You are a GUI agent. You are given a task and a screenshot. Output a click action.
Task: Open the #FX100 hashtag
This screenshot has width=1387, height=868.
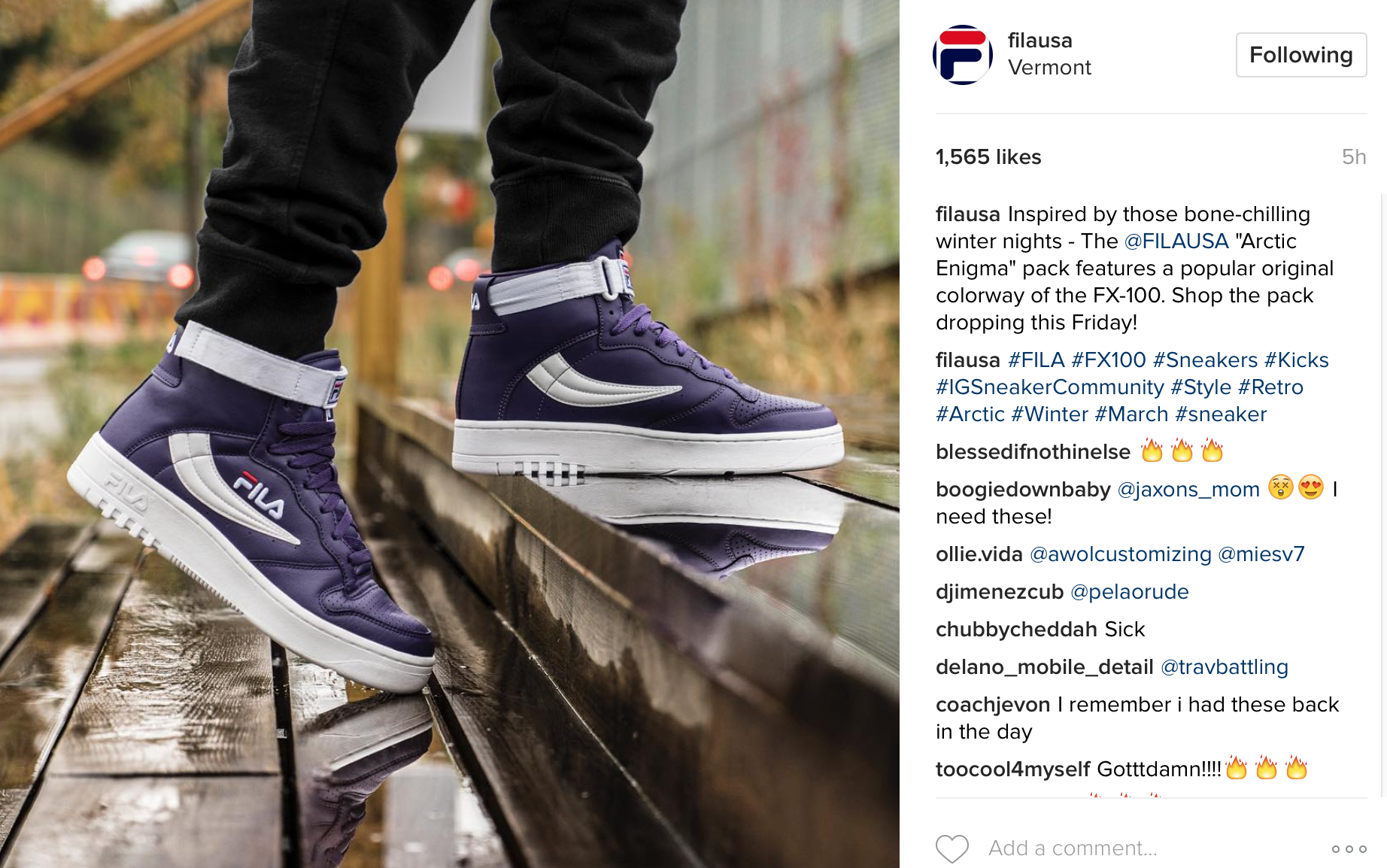(1109, 360)
